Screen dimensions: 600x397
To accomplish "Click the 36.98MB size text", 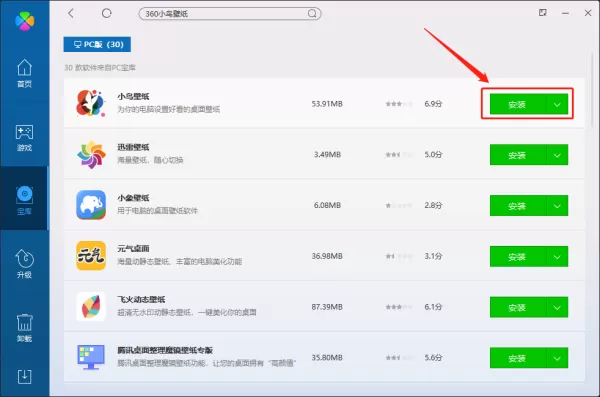I will point(327,256).
